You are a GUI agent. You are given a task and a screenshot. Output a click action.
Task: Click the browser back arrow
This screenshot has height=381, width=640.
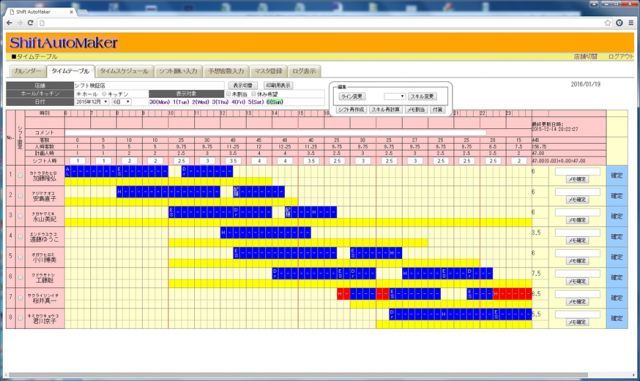coord(9,23)
